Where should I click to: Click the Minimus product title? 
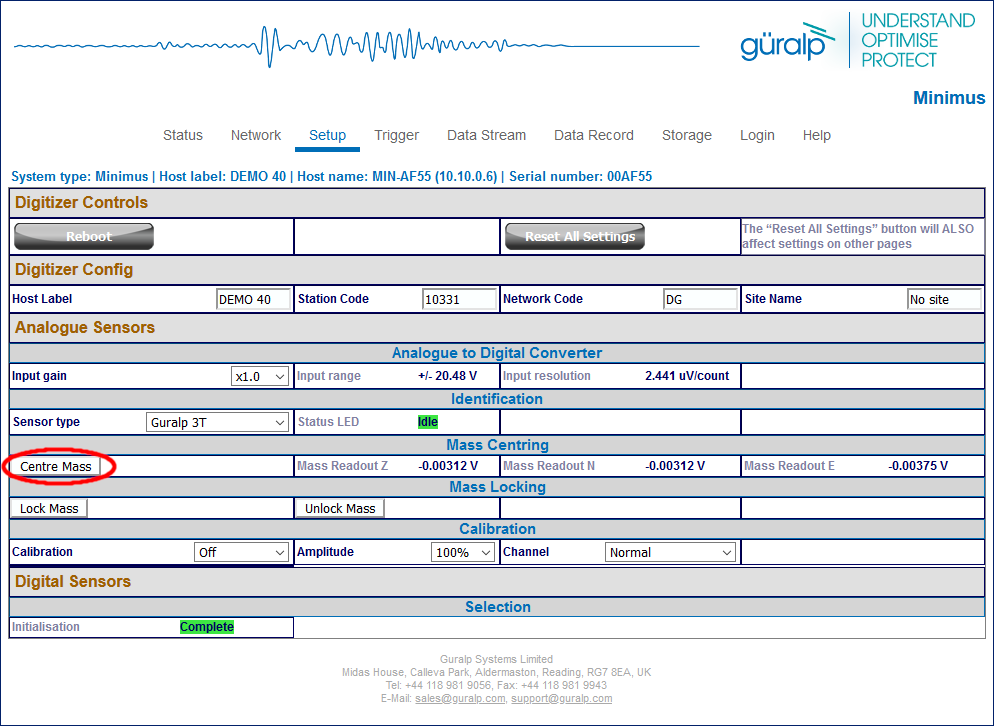click(x=949, y=98)
